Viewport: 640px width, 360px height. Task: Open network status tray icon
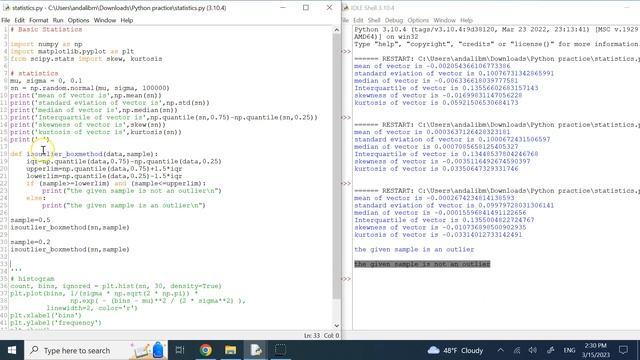[517, 350]
